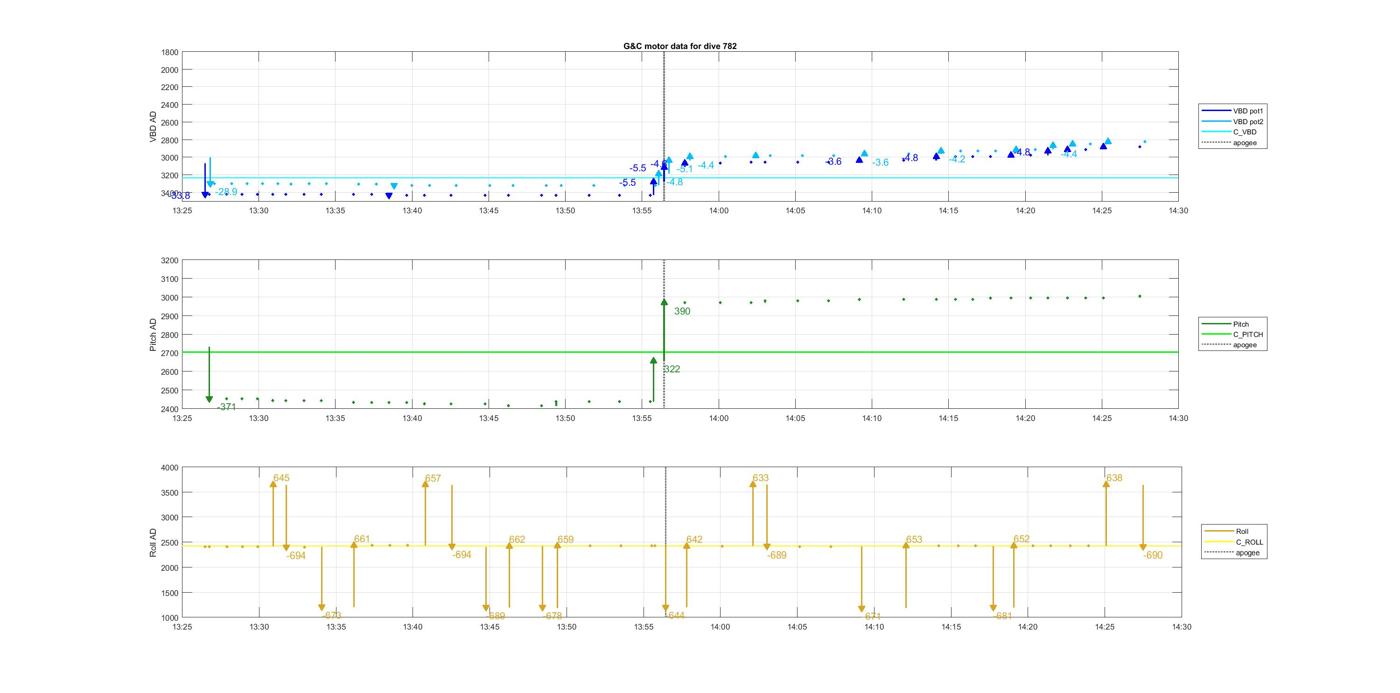Click the "Pitch AD" y-axis label
1400x693 pixels.
[x=154, y=335]
